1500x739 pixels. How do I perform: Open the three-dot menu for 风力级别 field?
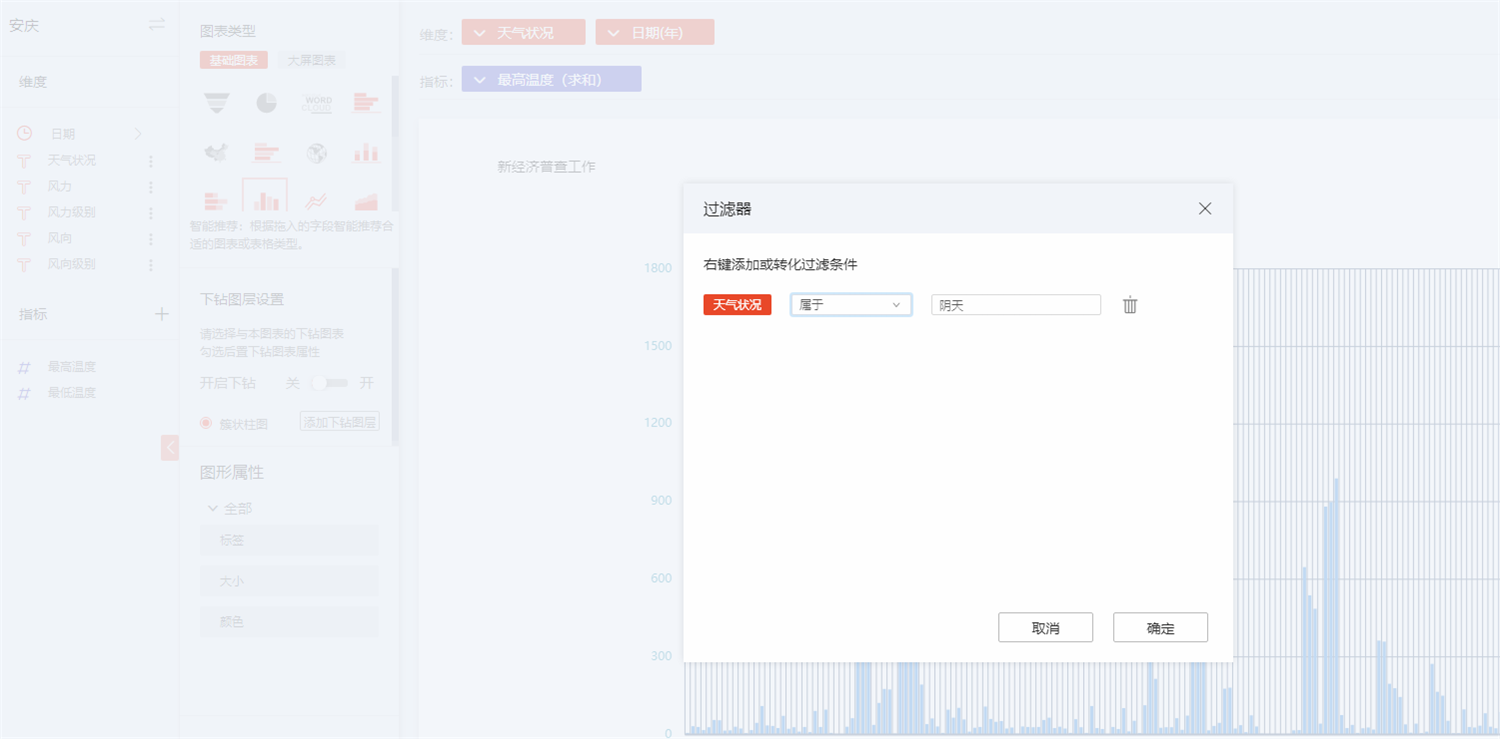151,212
